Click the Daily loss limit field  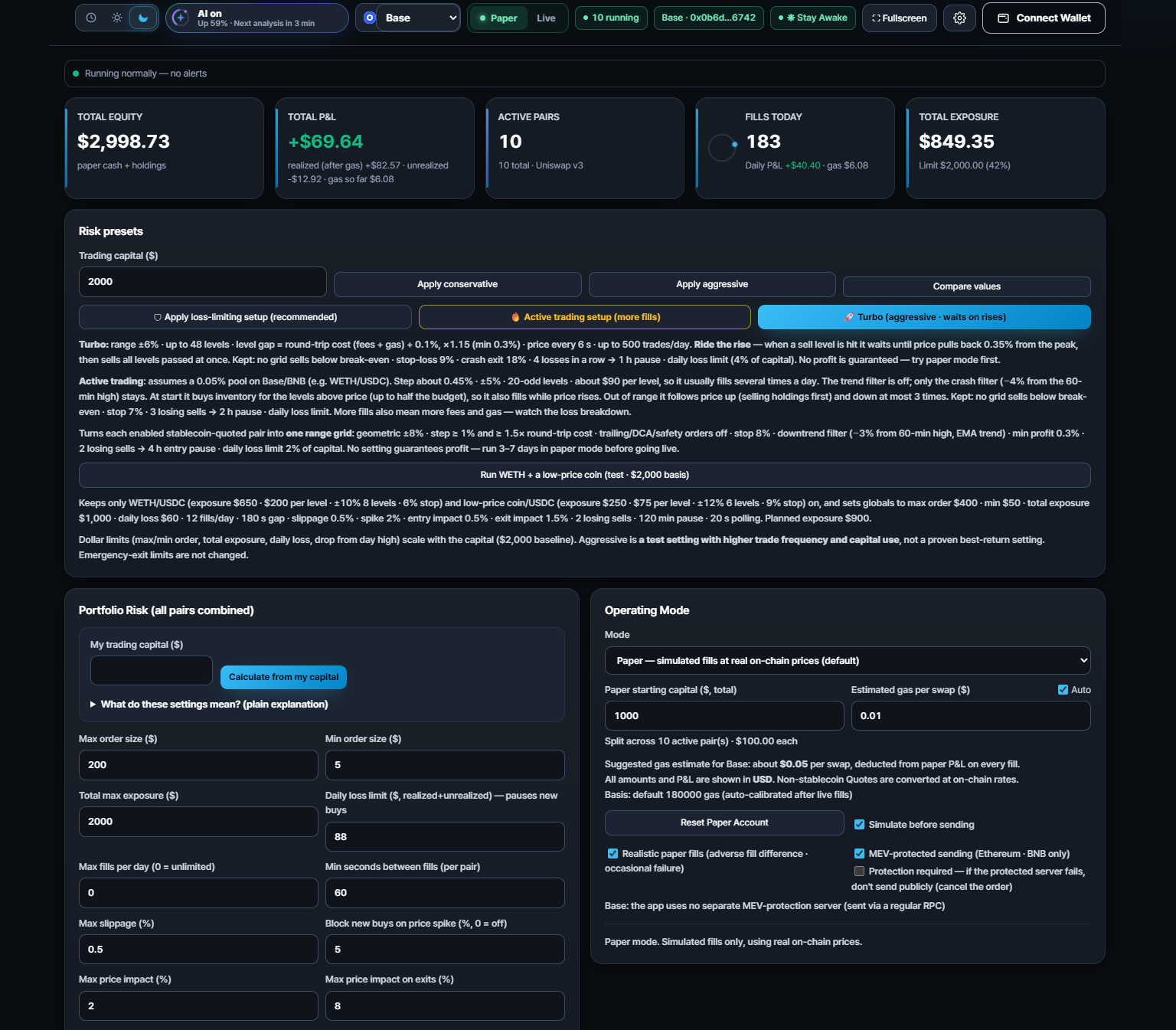click(445, 837)
